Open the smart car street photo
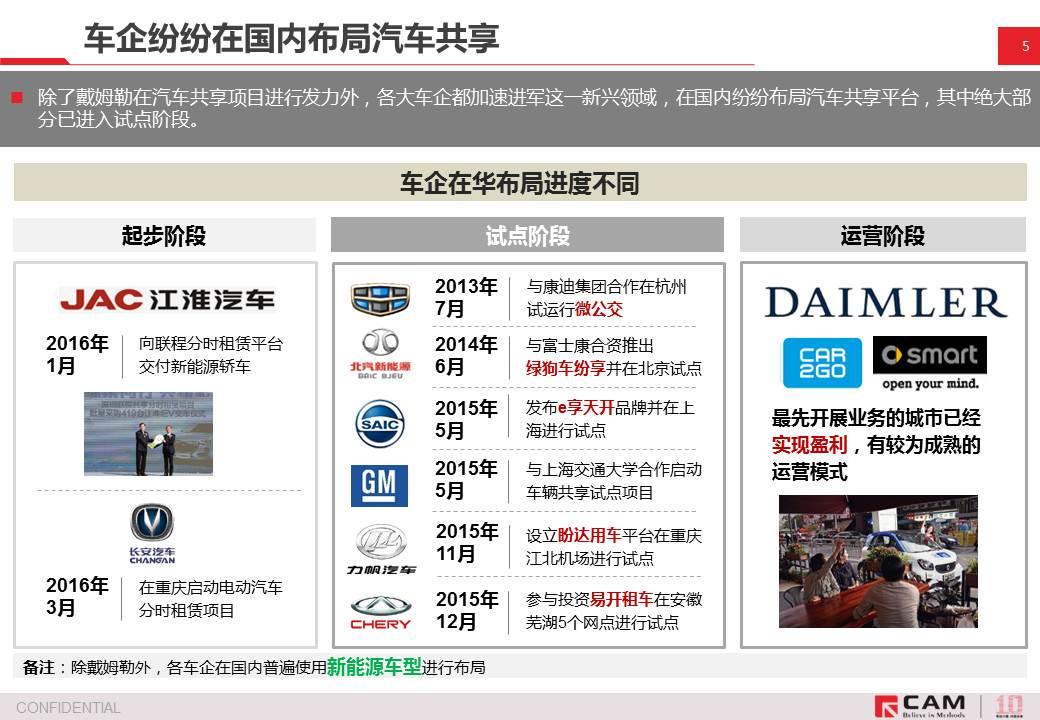This screenshot has height=720, width=1040. tap(878, 562)
